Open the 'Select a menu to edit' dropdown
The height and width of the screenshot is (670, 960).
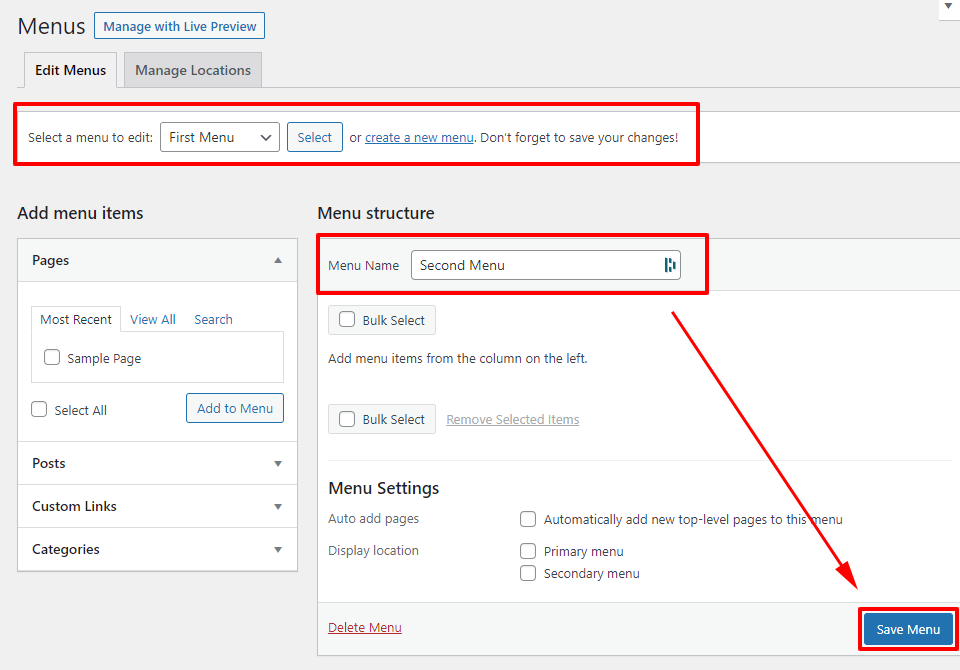click(x=219, y=137)
